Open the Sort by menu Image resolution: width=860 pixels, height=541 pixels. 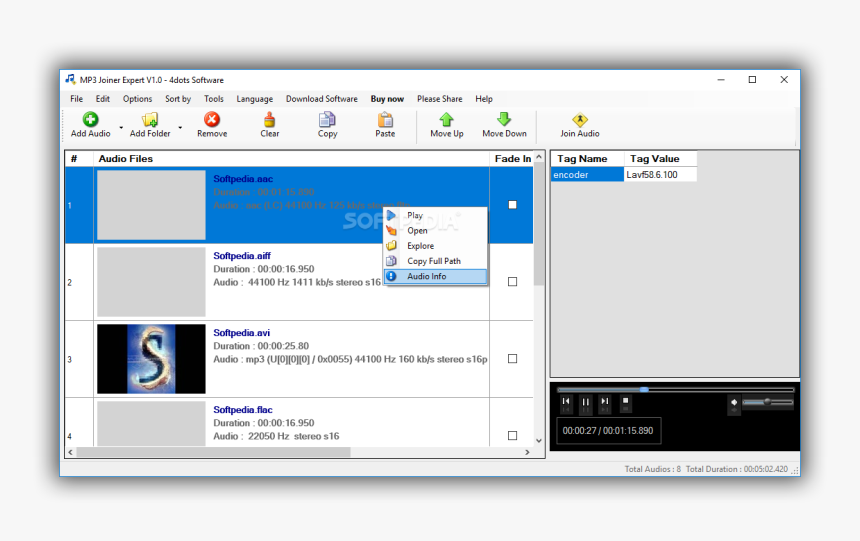178,99
